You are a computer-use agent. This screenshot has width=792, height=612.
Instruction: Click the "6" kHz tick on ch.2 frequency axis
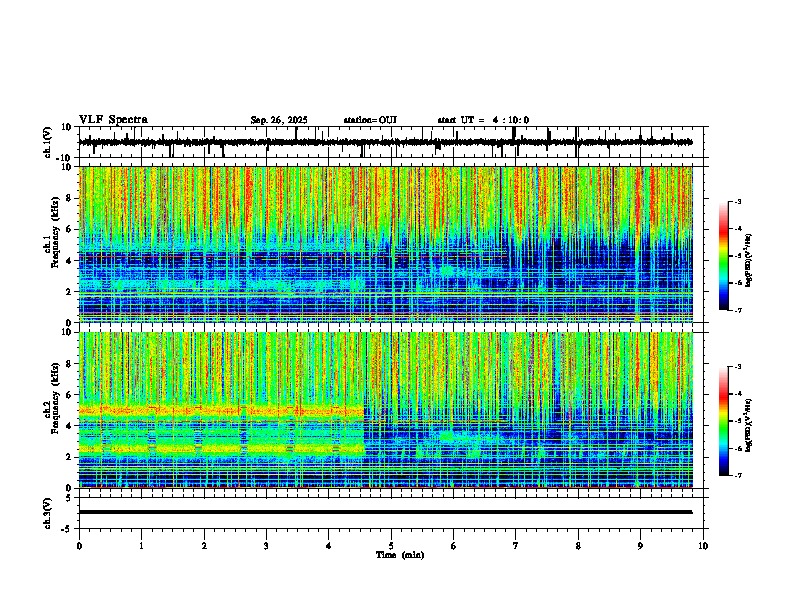coord(70,394)
